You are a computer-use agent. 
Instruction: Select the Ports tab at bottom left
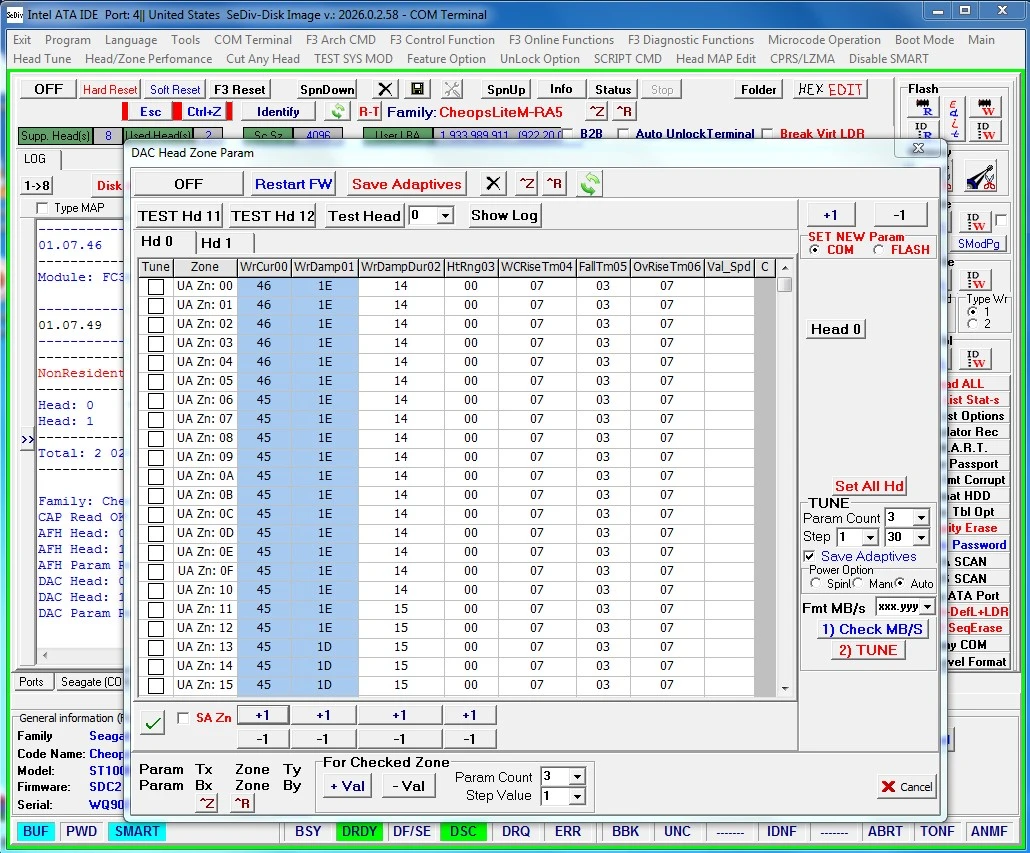click(x=31, y=682)
